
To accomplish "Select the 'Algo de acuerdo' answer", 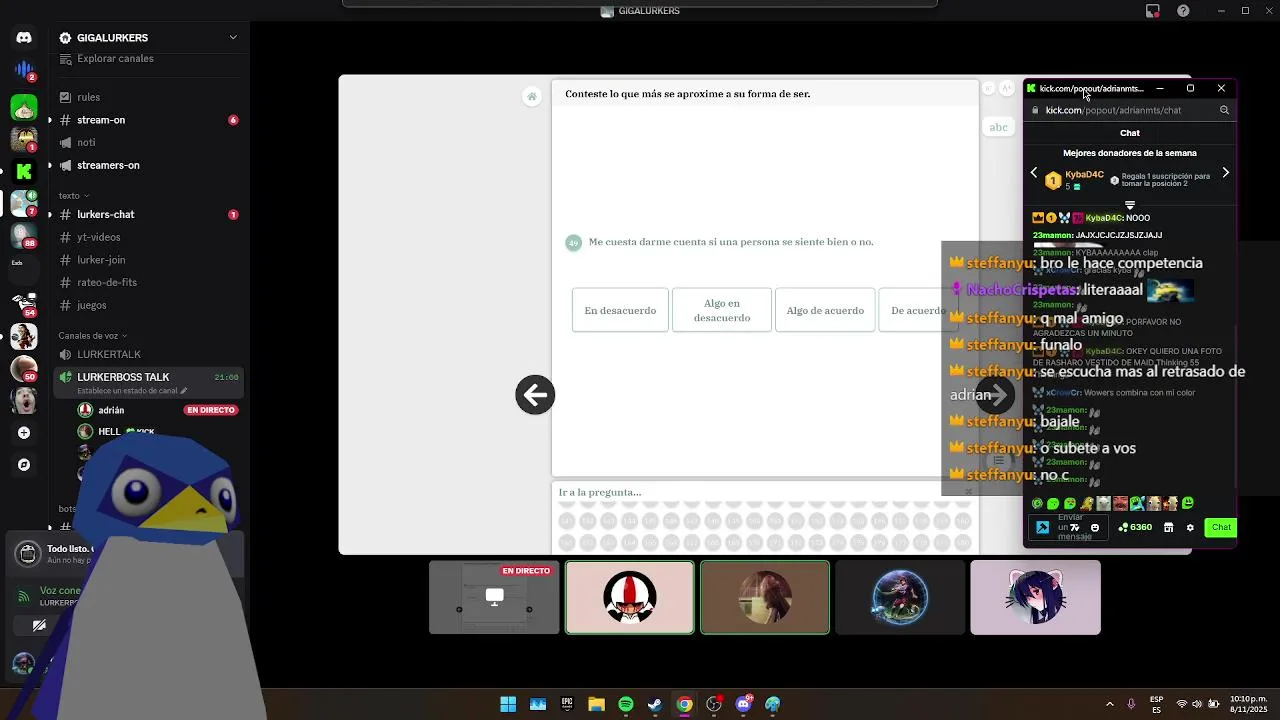I will 825,310.
